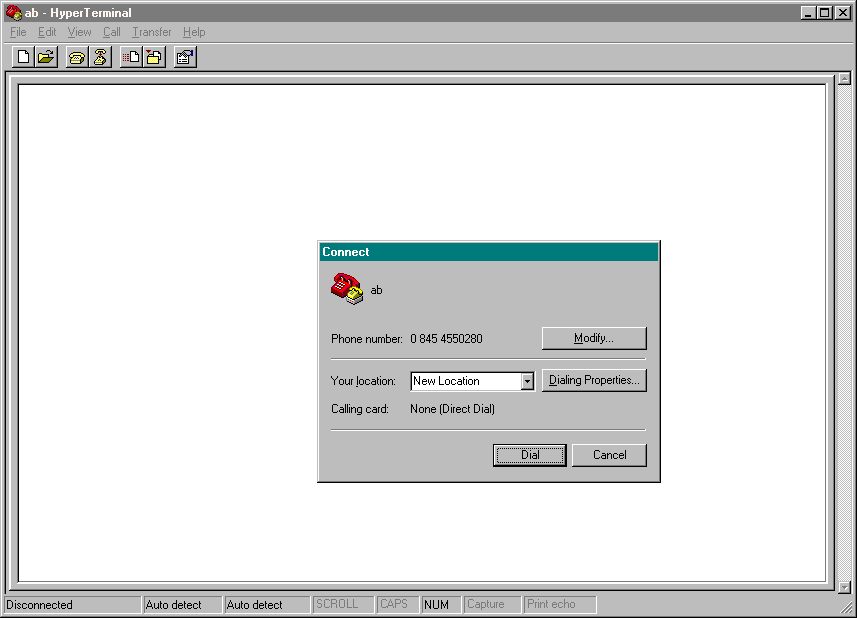Open the Edit menu
Image resolution: width=857 pixels, height=618 pixels.
(x=47, y=32)
